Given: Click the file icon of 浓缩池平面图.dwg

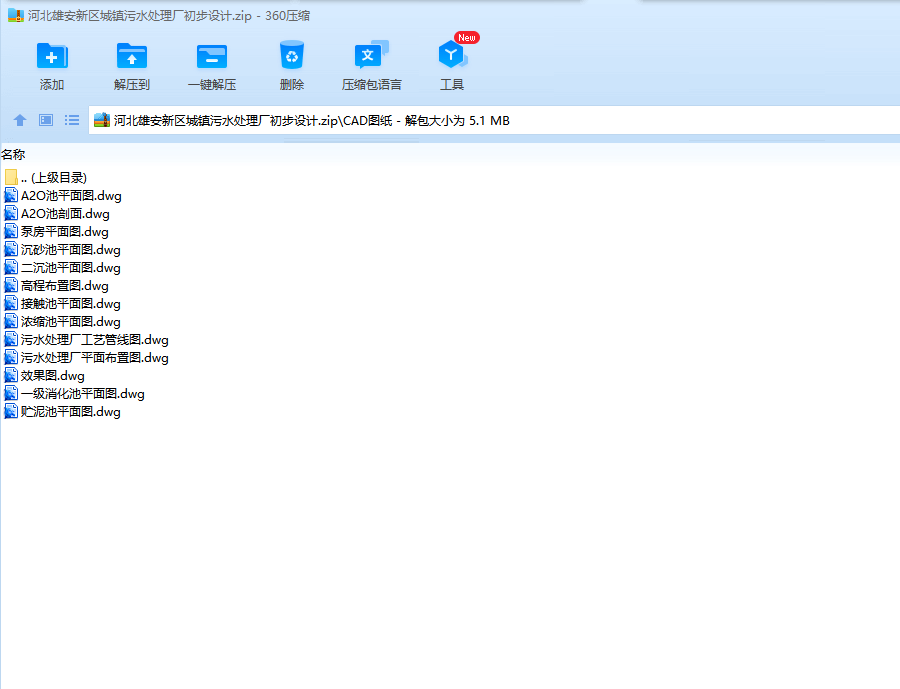Looking at the screenshot, I should click(11, 321).
